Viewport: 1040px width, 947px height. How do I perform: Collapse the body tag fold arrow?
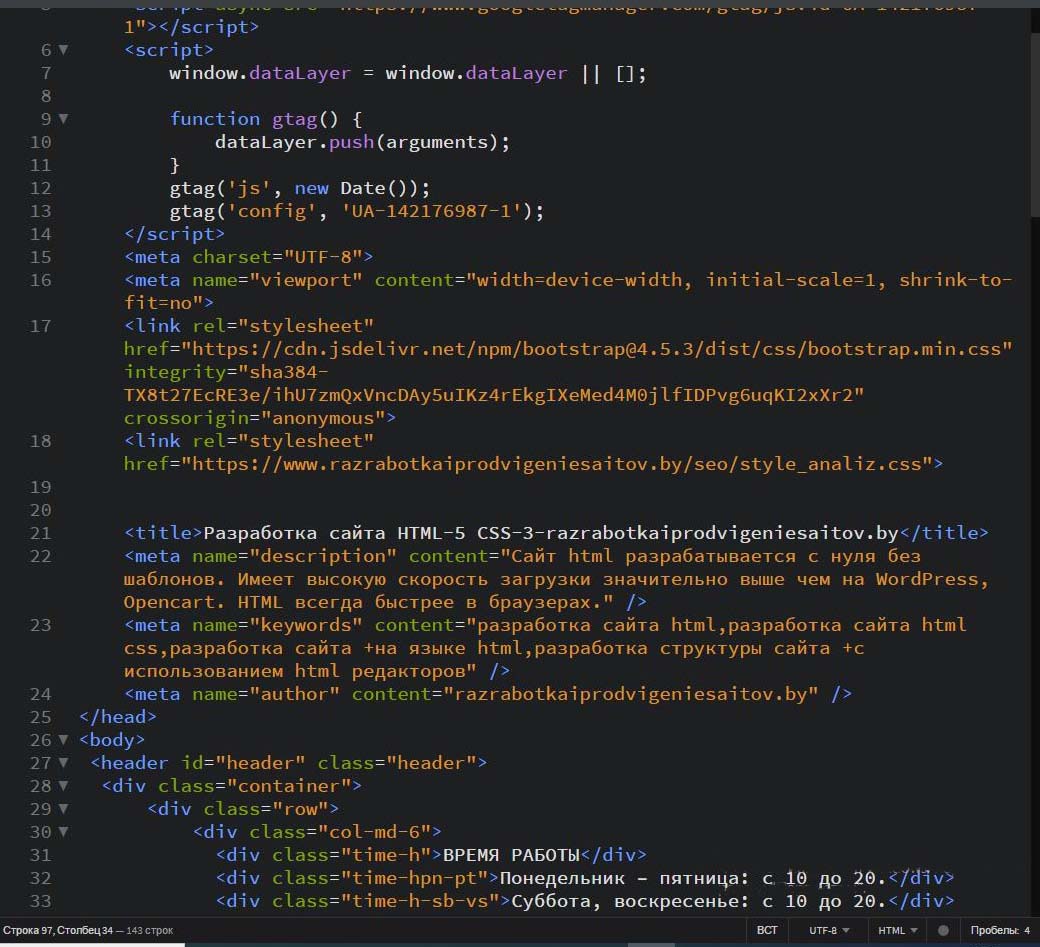click(x=64, y=740)
